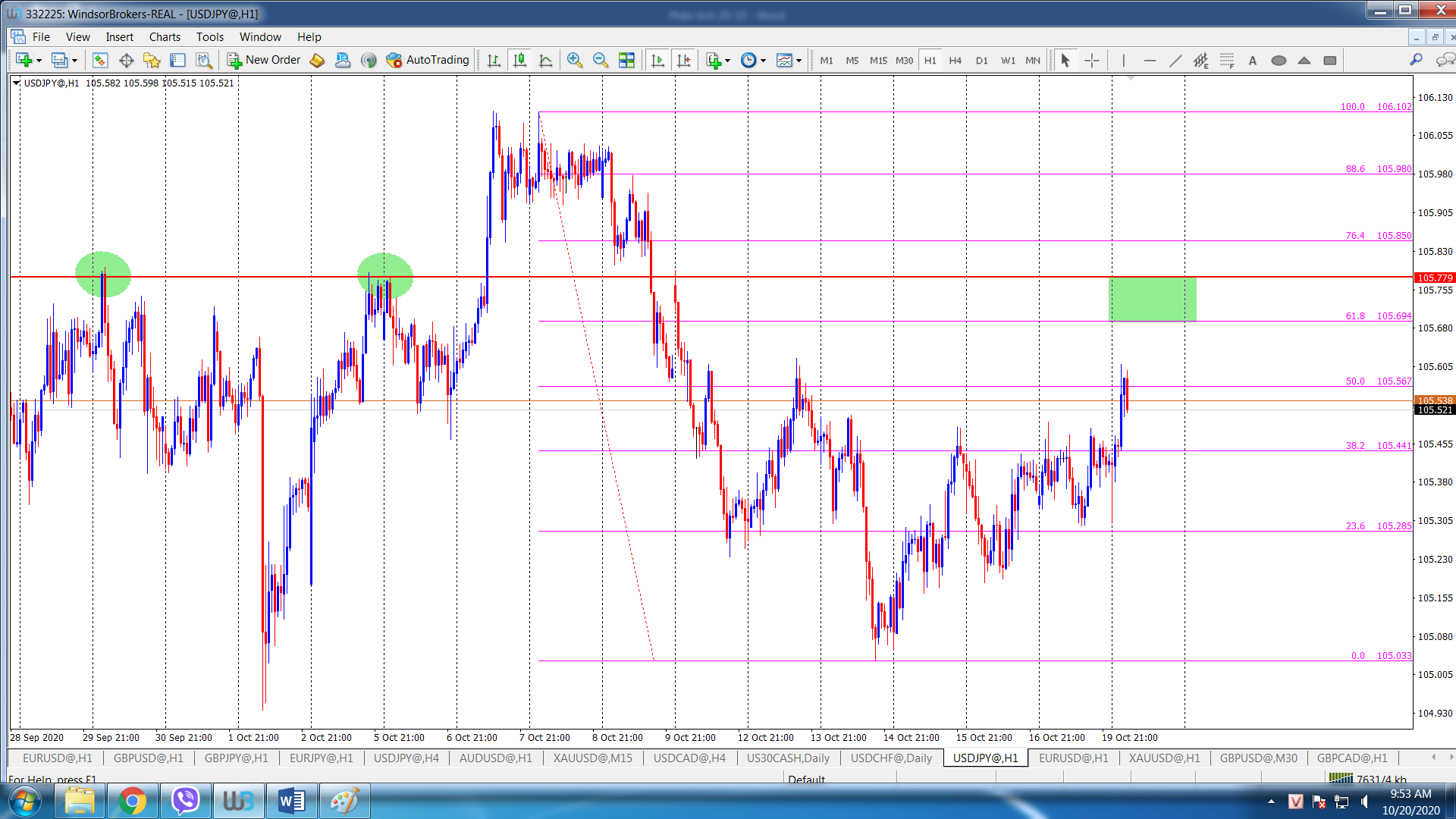Expand the Periods clock dropdown arrow

coord(764,60)
